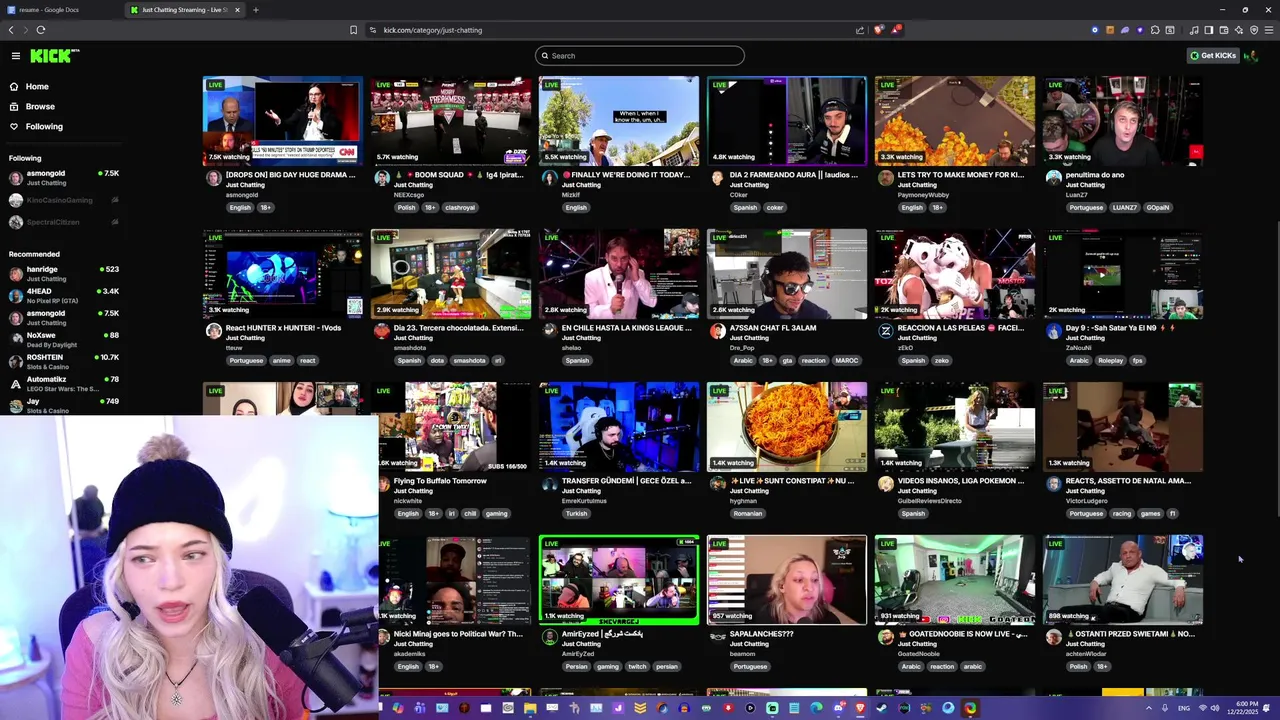The height and width of the screenshot is (720, 1280).
Task: Click the coker tag under DIA 2 FARMEANDO
Action: click(775, 208)
